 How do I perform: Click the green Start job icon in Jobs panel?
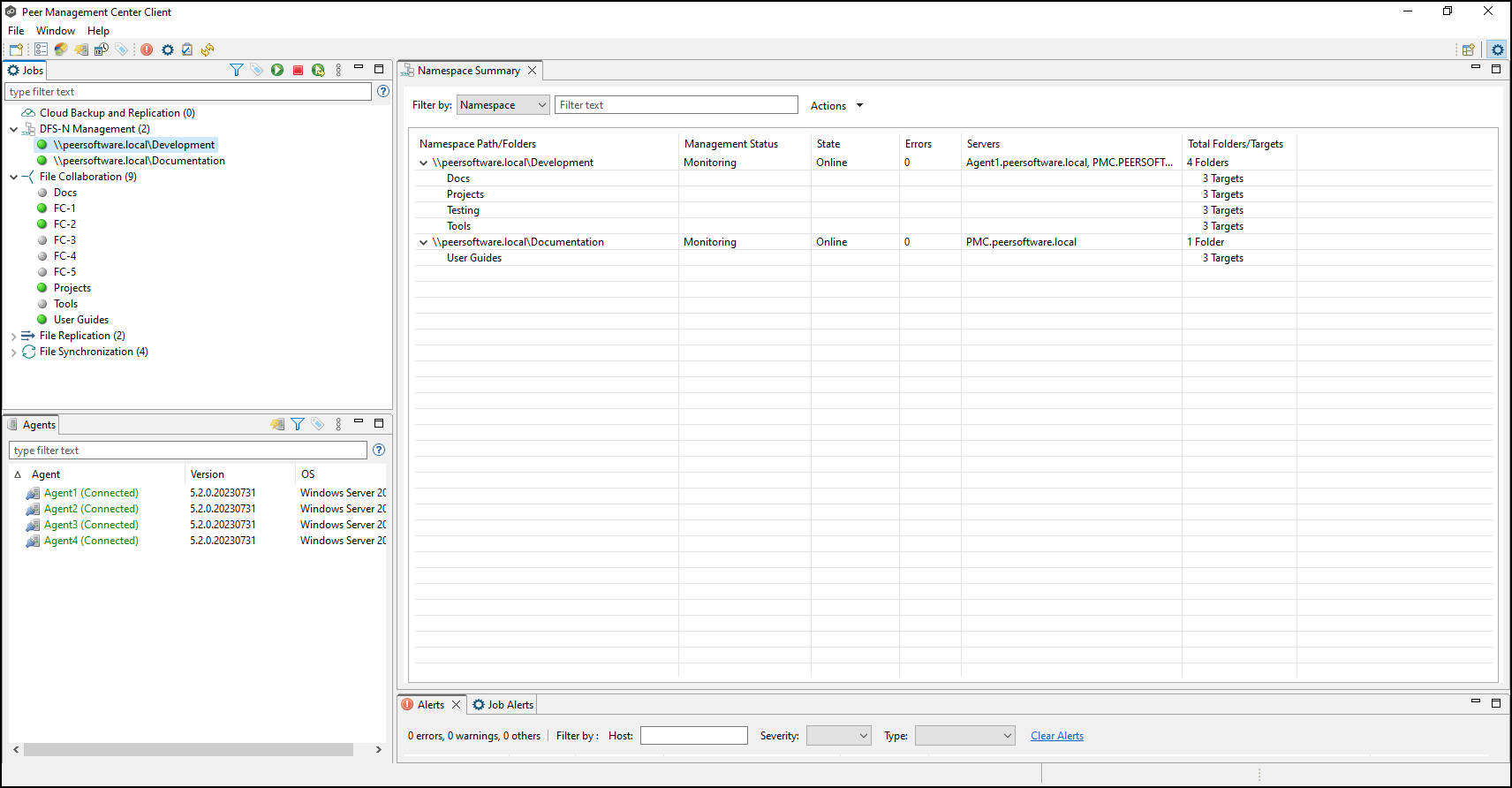click(x=277, y=70)
